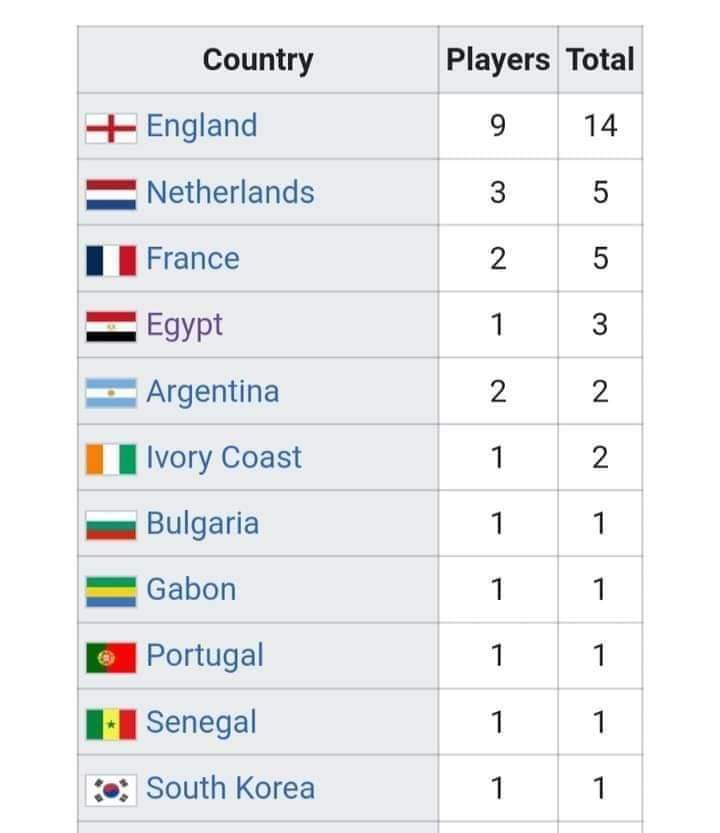Follow the visited Egypt link
720x833 pixels.
coord(184,326)
